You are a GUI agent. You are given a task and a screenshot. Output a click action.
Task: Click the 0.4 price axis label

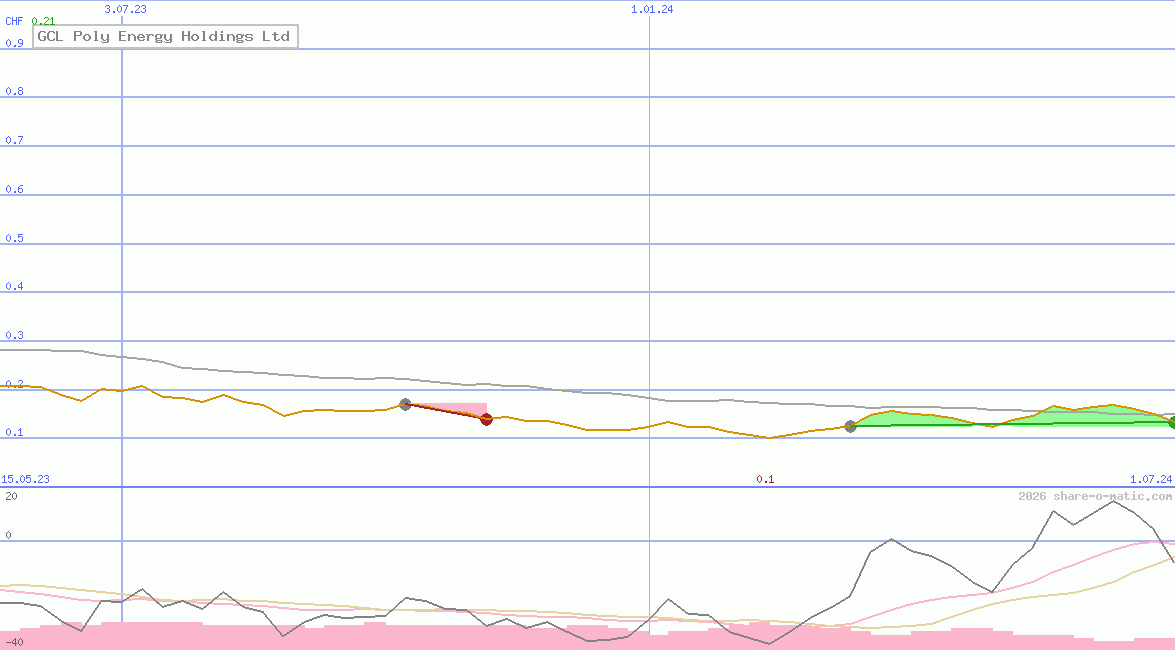pyautogui.click(x=14, y=286)
